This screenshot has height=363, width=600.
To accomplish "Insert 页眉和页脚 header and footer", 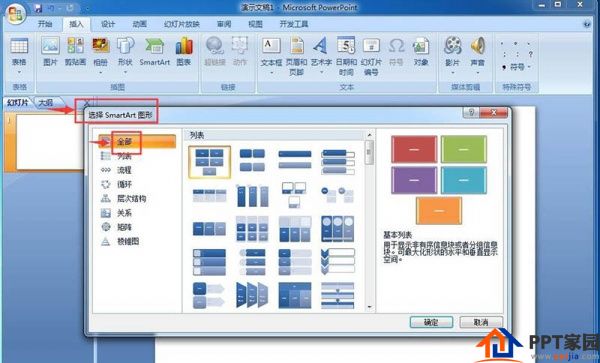I will coord(297,56).
